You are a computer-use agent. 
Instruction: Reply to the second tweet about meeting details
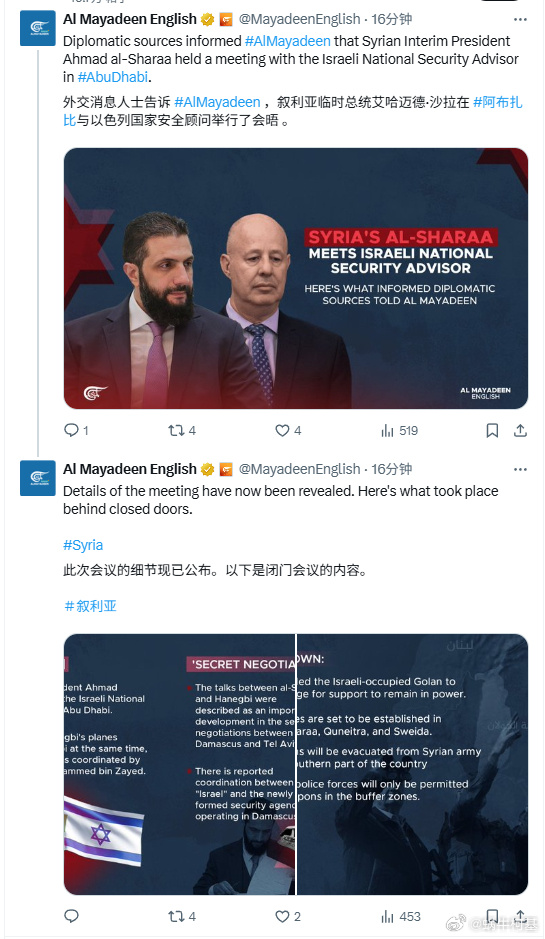(71, 916)
